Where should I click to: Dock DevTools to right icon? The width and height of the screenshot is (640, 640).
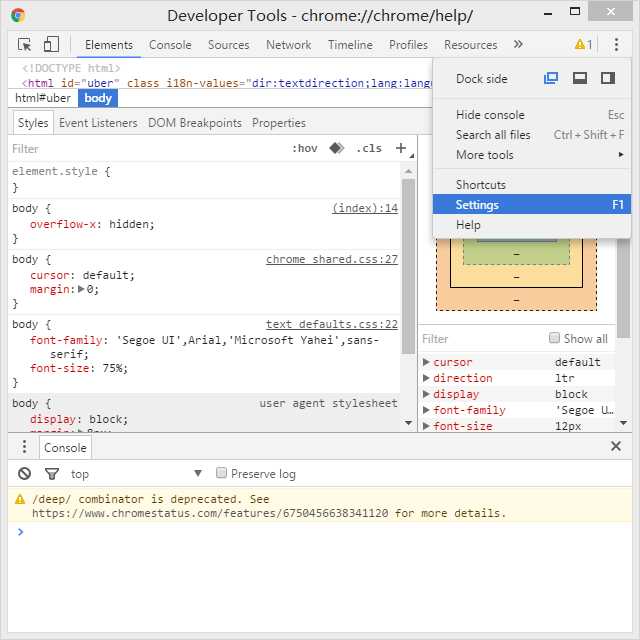608,78
